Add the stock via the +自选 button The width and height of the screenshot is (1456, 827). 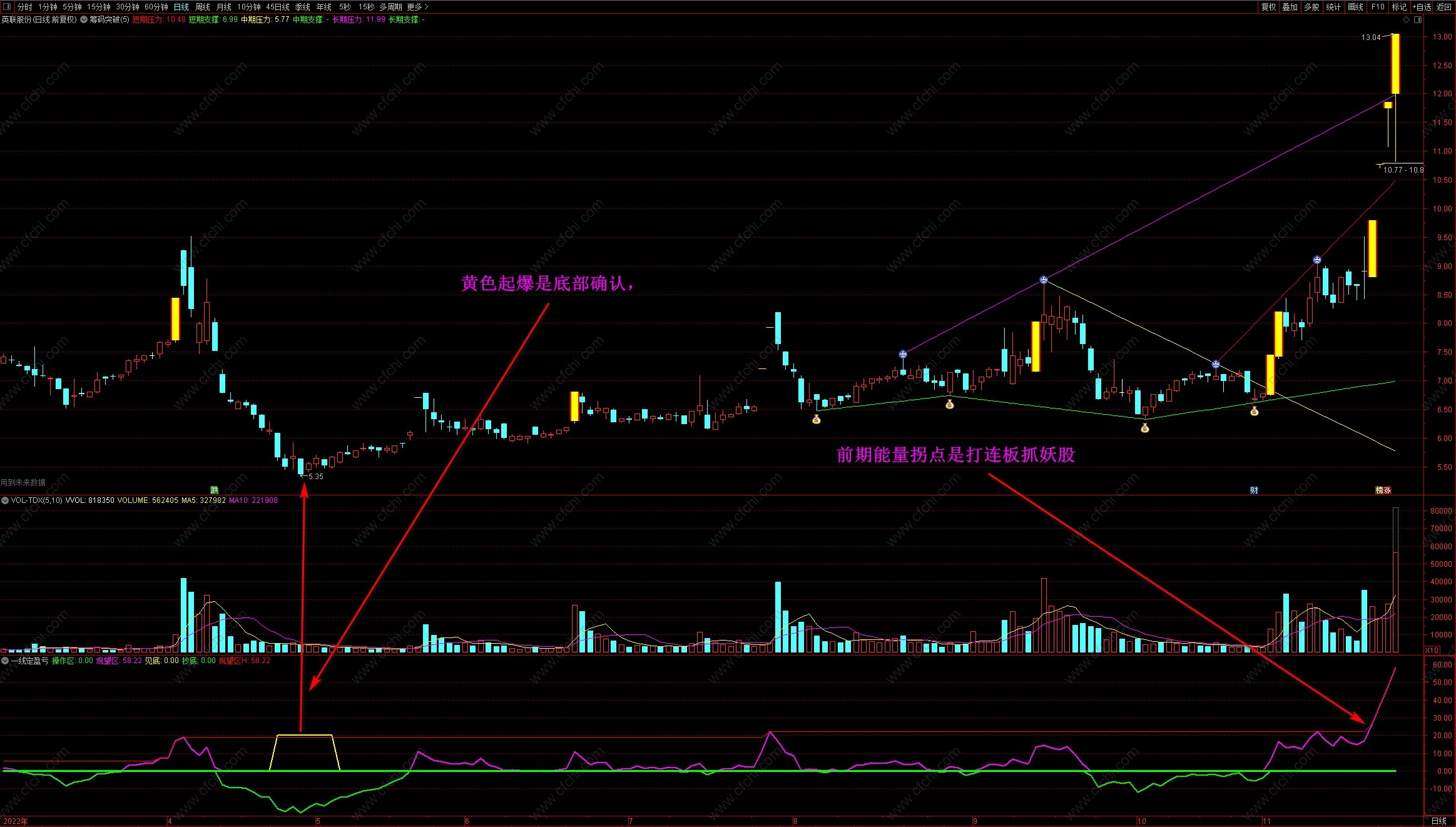[x=1422, y=7]
